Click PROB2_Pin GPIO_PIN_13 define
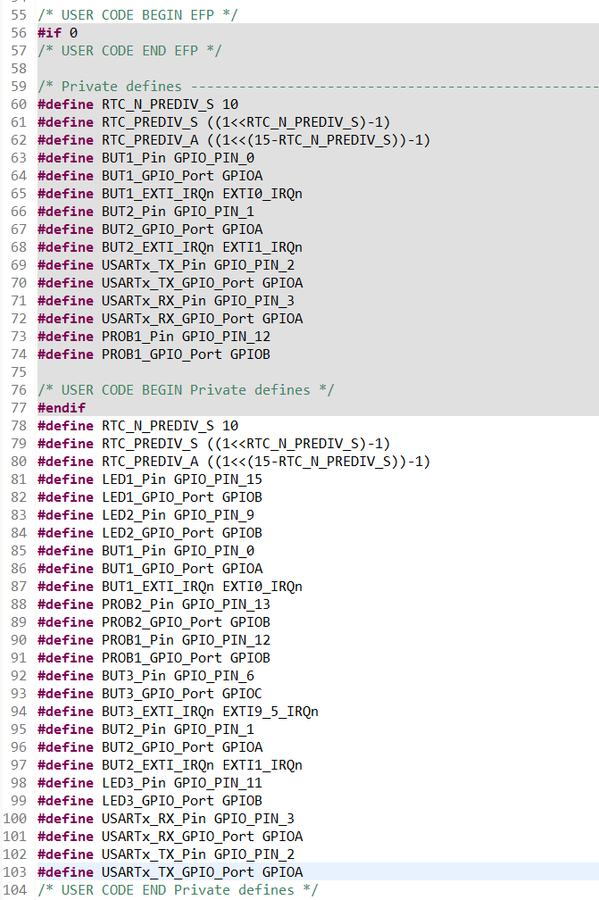 [154, 604]
